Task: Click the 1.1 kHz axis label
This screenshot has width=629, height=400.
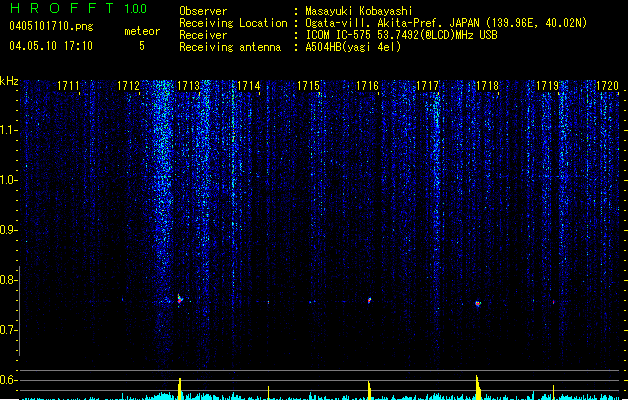Action: (x=9, y=130)
